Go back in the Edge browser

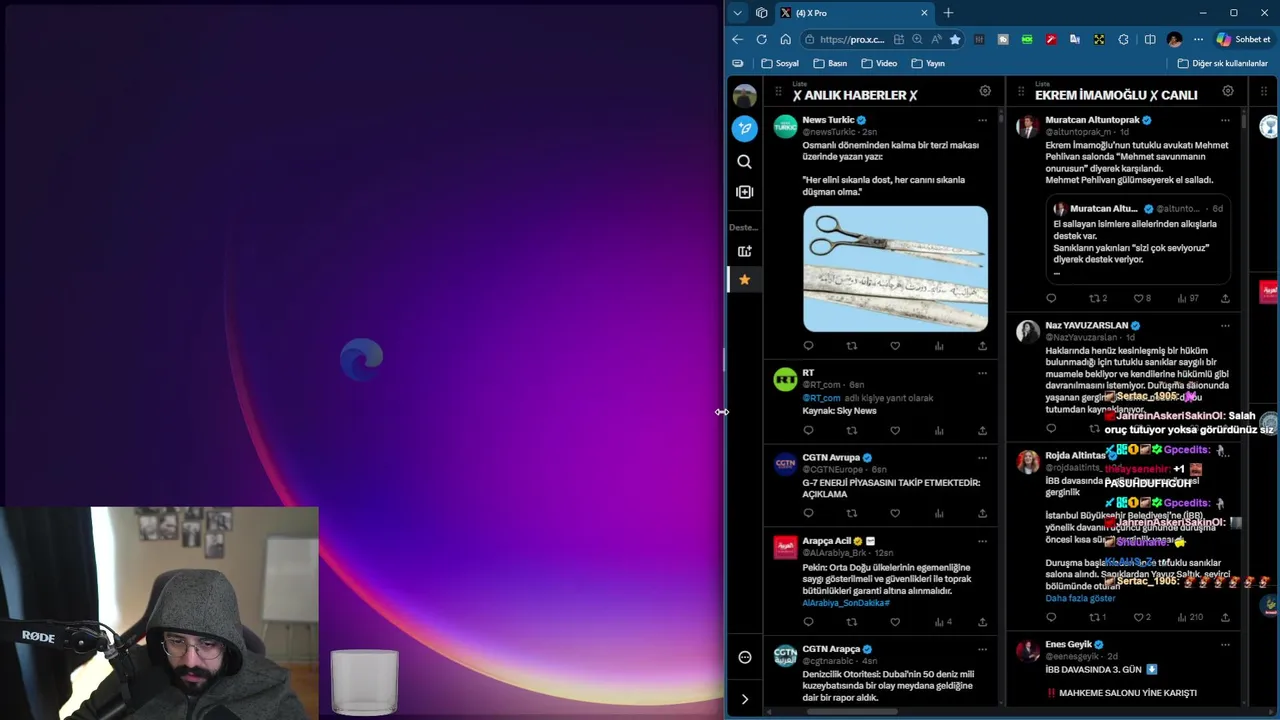point(737,39)
